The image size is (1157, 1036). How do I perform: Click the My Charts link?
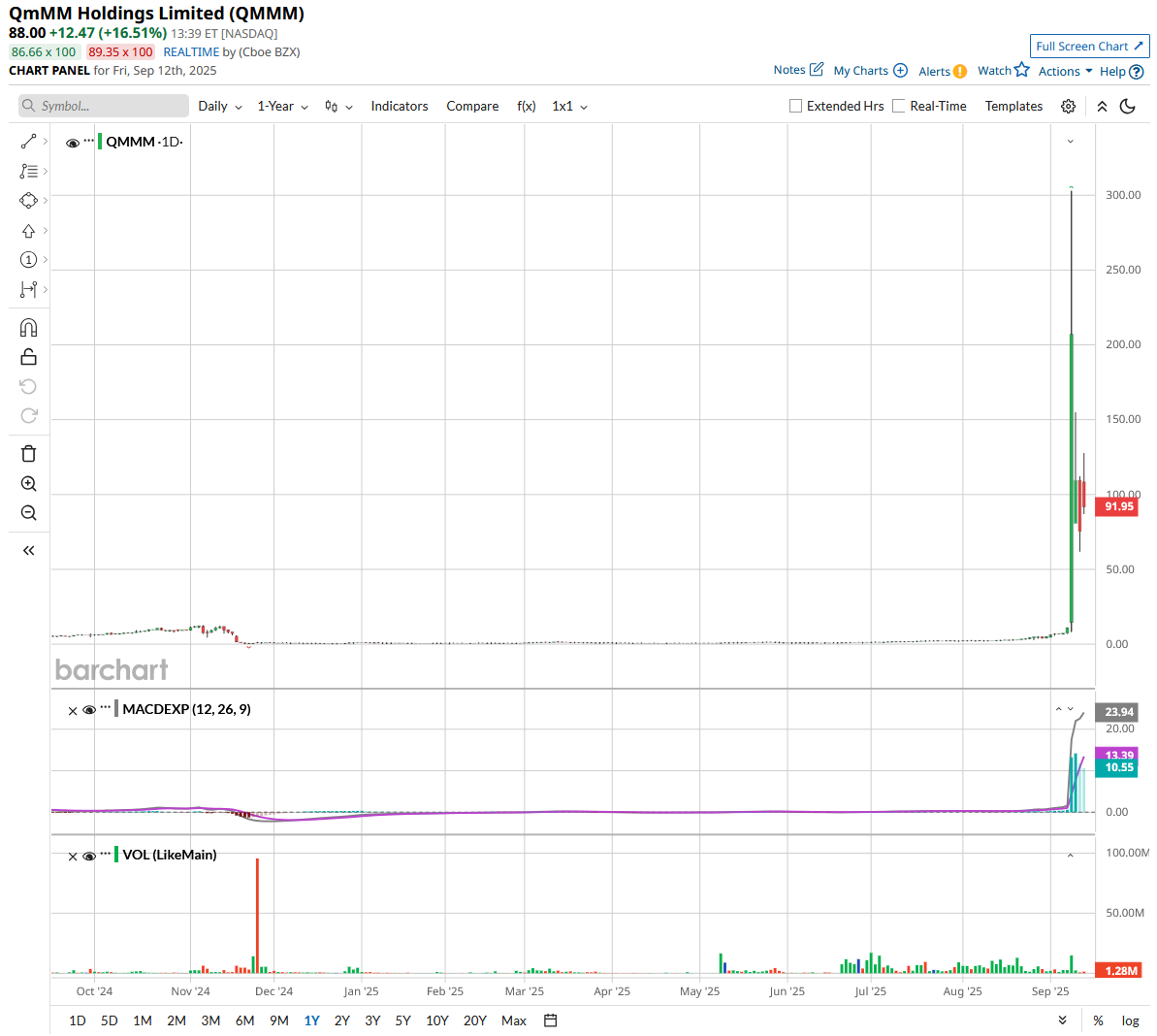pyautogui.click(x=861, y=70)
